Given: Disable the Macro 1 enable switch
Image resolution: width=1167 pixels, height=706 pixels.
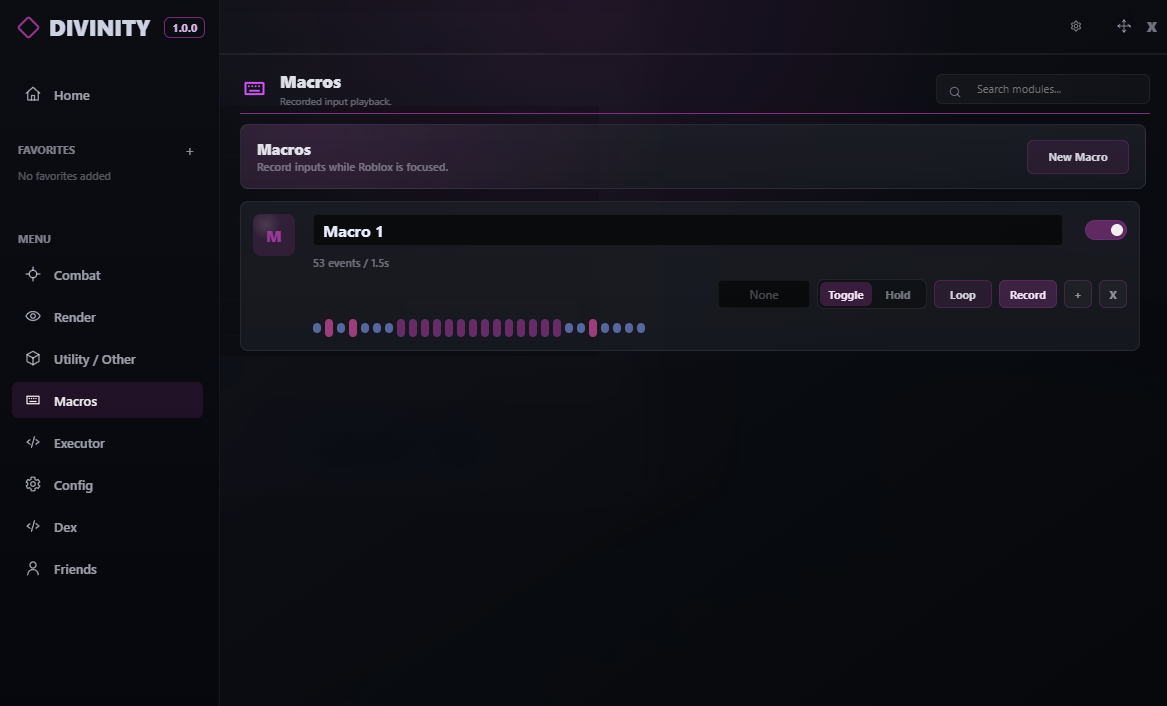Looking at the screenshot, I should pyautogui.click(x=1105, y=230).
